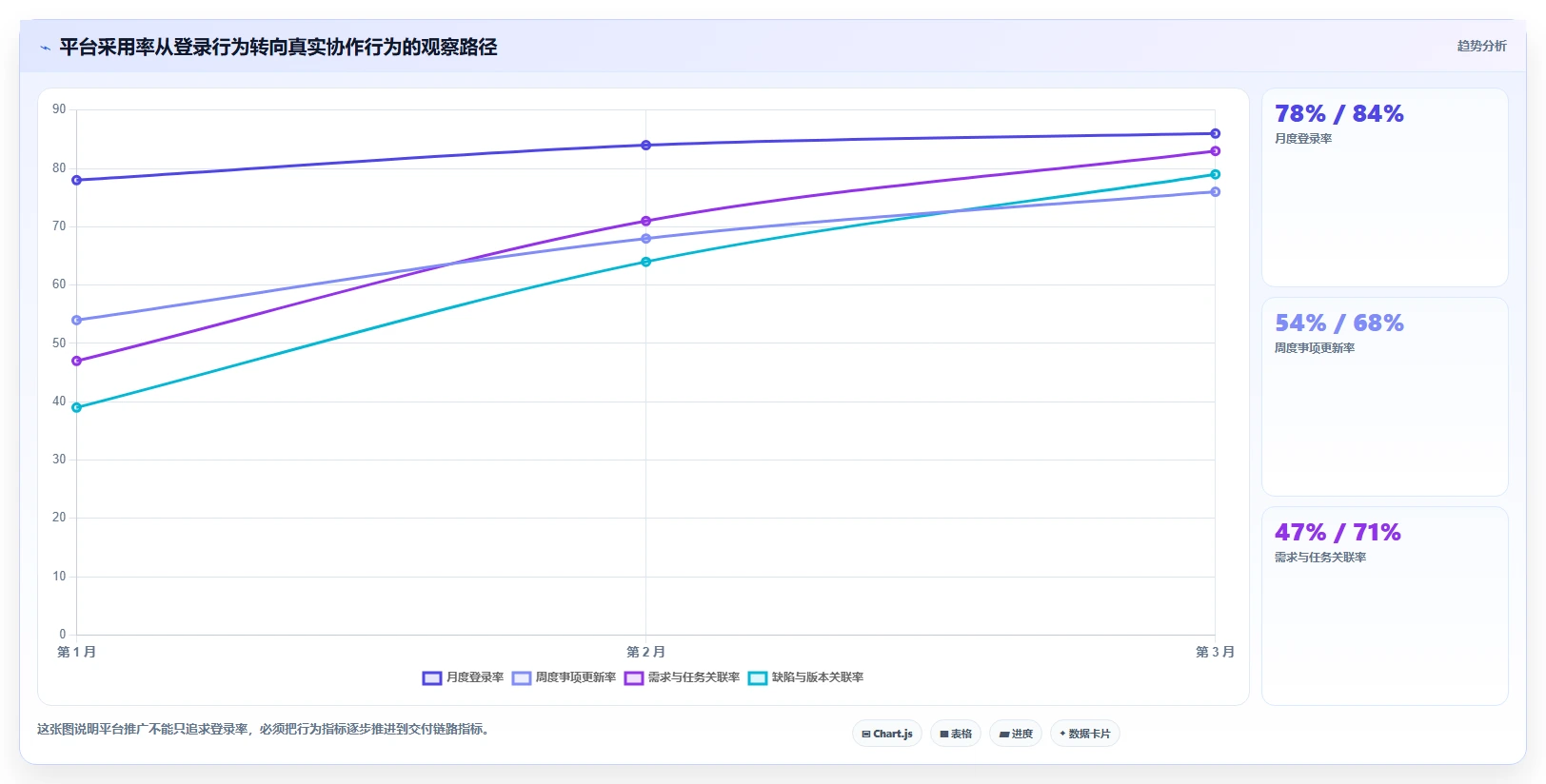Click the 缺陷与版本关联率 data point at 第2月
This screenshot has width=1546, height=784.
click(x=645, y=262)
